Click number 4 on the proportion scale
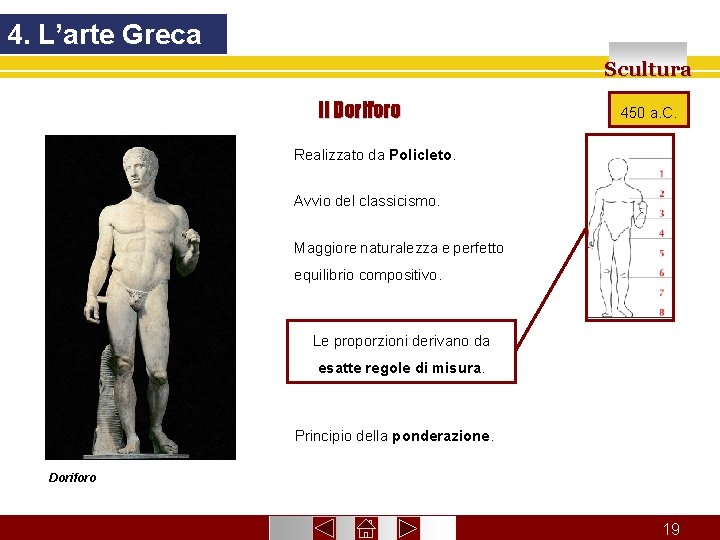Image resolution: width=720 pixels, height=540 pixels. point(662,233)
